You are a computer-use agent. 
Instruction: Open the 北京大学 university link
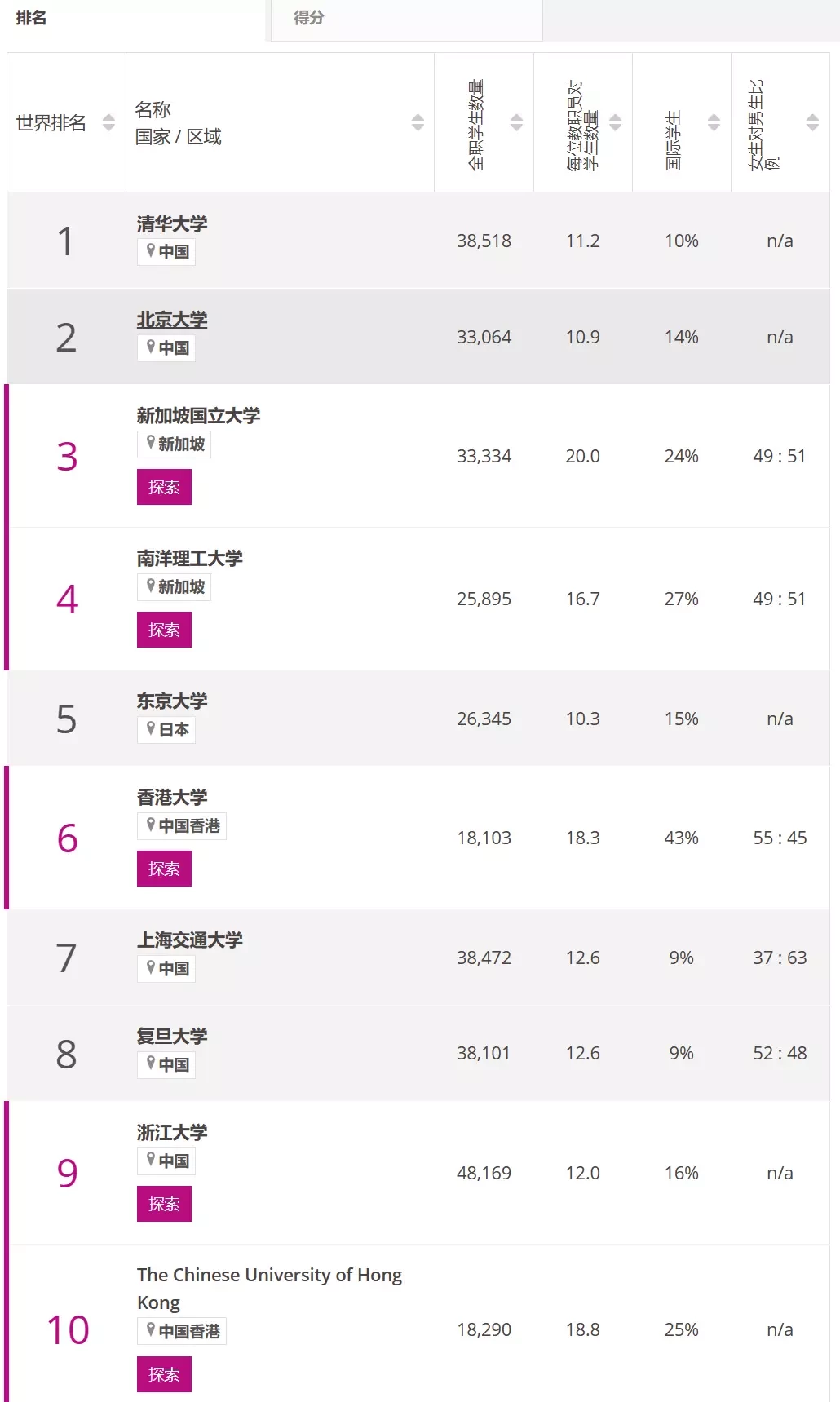coord(172,320)
